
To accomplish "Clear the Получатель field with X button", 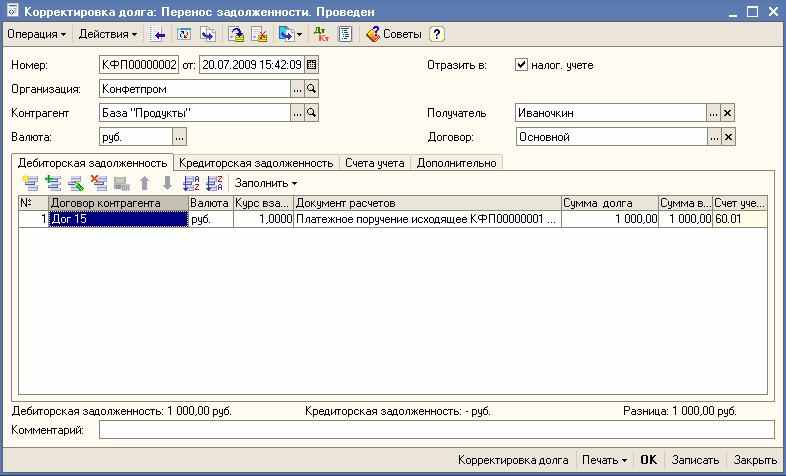I will [727, 113].
